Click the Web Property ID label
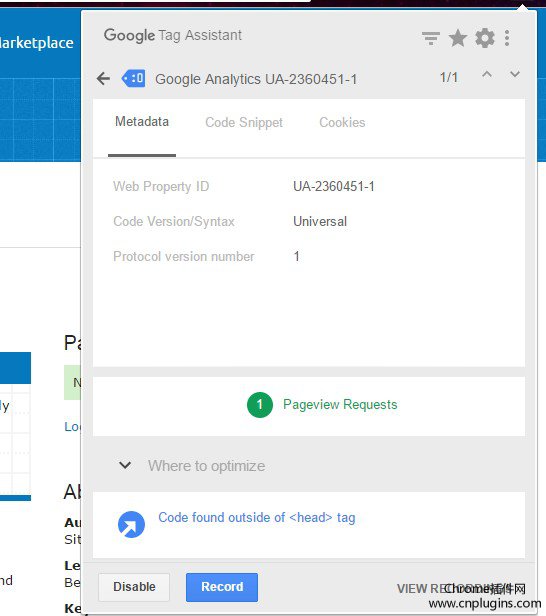Image resolution: width=546 pixels, height=616 pixels. (x=161, y=186)
